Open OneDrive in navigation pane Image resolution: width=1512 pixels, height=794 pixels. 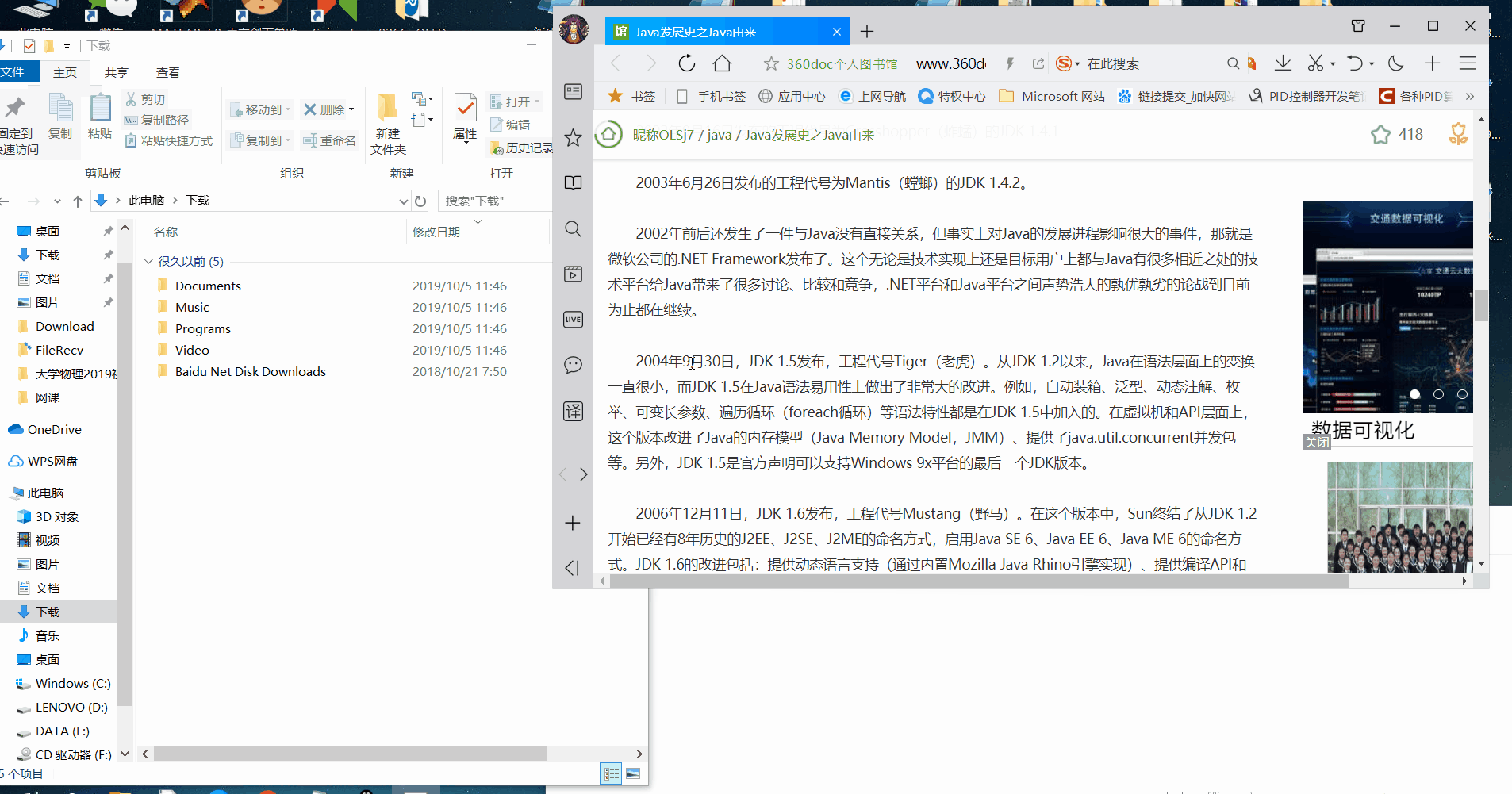55,429
